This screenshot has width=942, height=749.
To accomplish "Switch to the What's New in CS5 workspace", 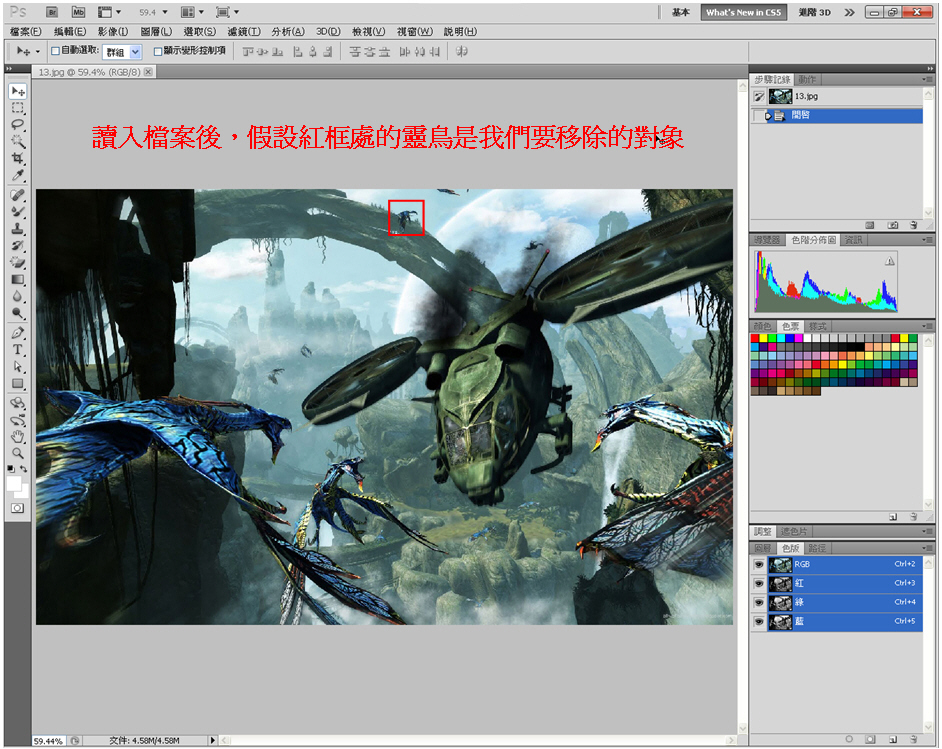I will point(744,12).
